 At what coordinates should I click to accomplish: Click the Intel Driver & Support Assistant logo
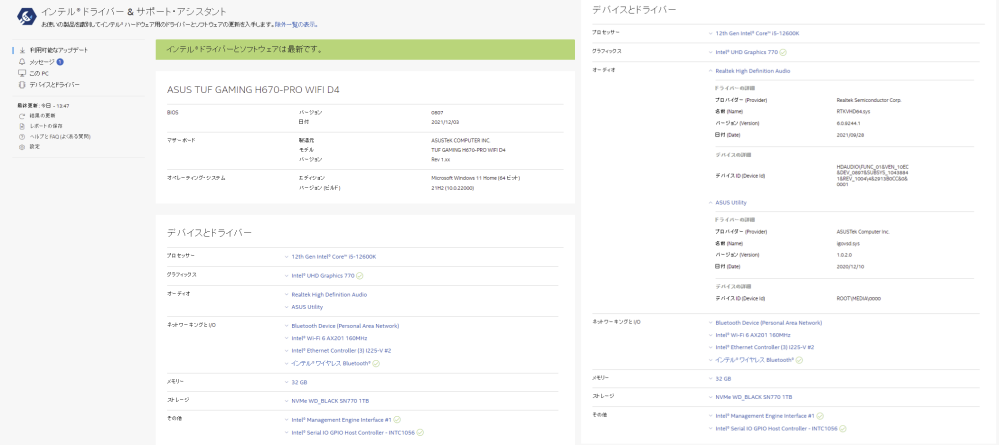(x=27, y=16)
